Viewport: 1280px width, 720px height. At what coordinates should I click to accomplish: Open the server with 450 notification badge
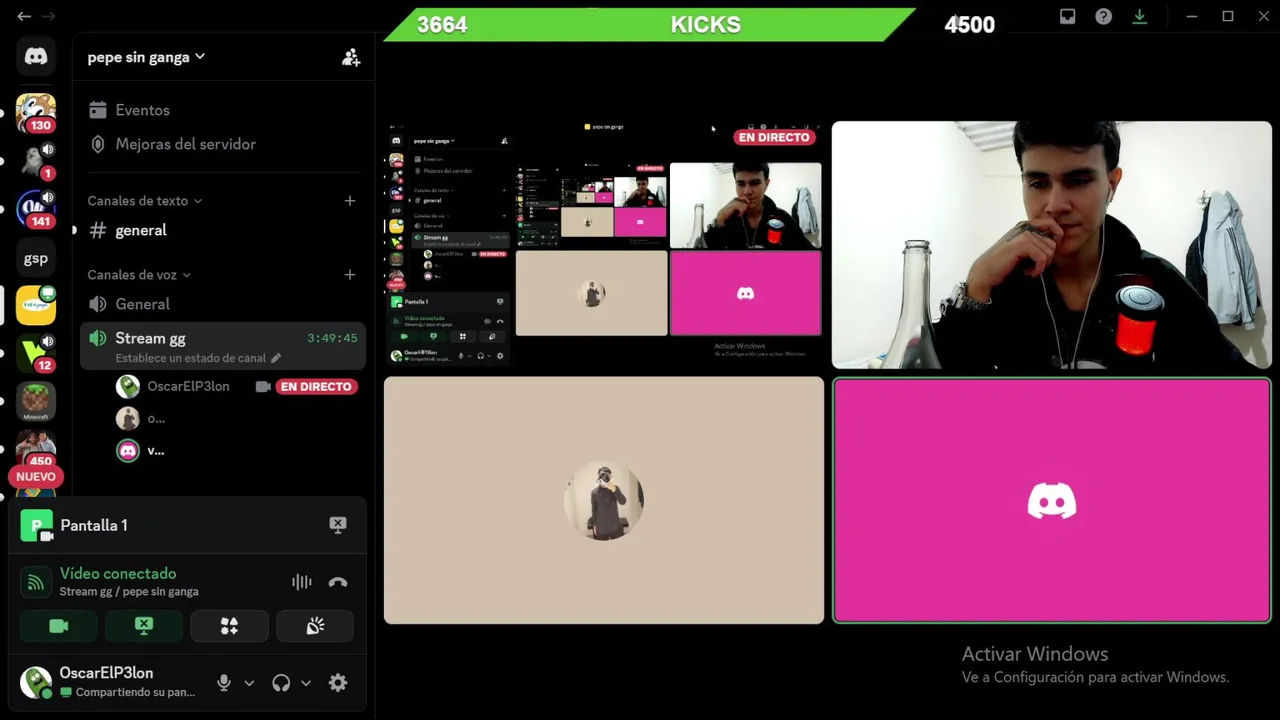(36, 449)
